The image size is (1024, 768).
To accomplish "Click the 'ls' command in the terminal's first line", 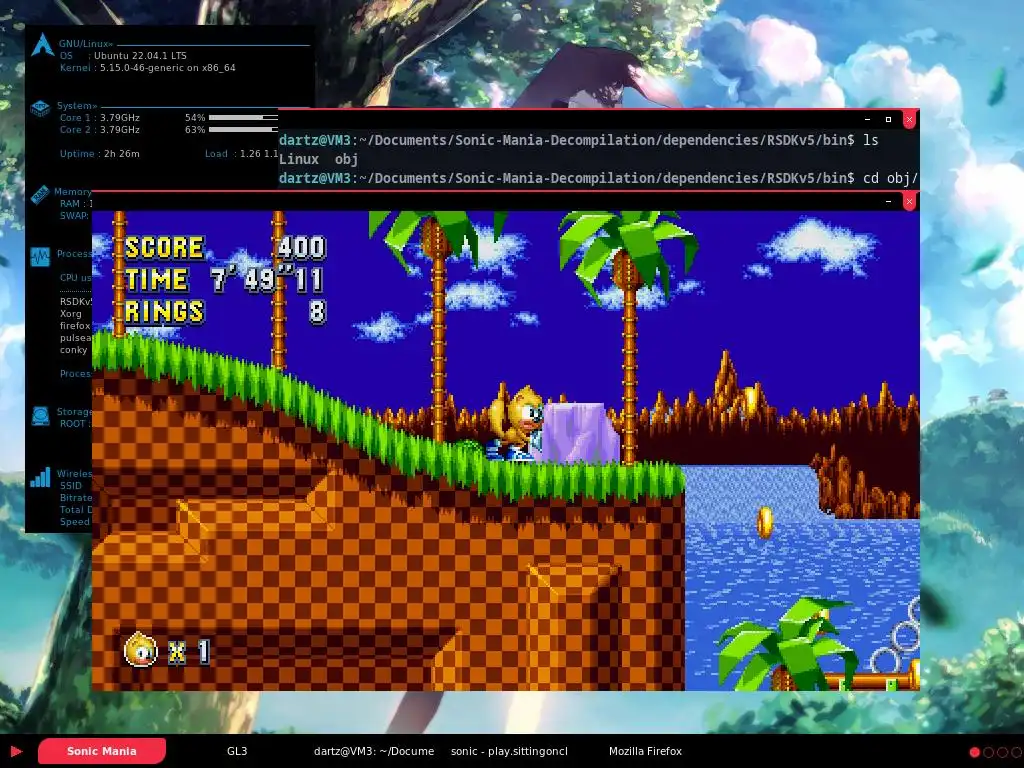I will coord(871,140).
